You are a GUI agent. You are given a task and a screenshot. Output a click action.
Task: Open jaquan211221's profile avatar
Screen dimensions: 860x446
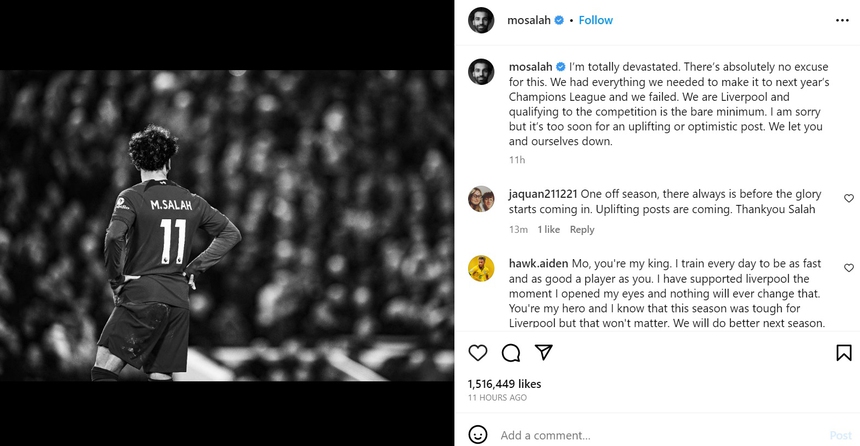tap(481, 199)
